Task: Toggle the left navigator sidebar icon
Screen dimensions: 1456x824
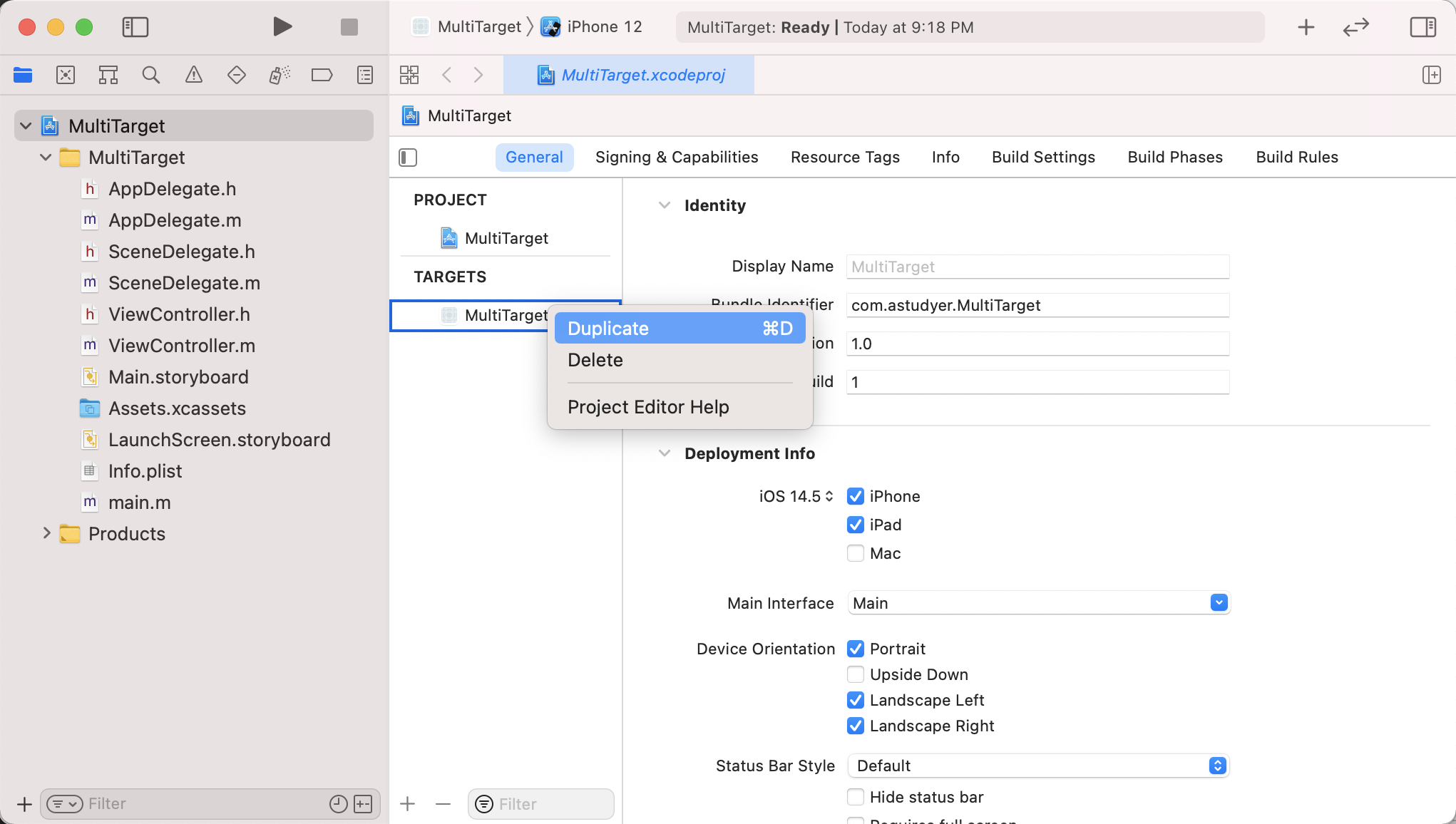Action: tap(135, 27)
